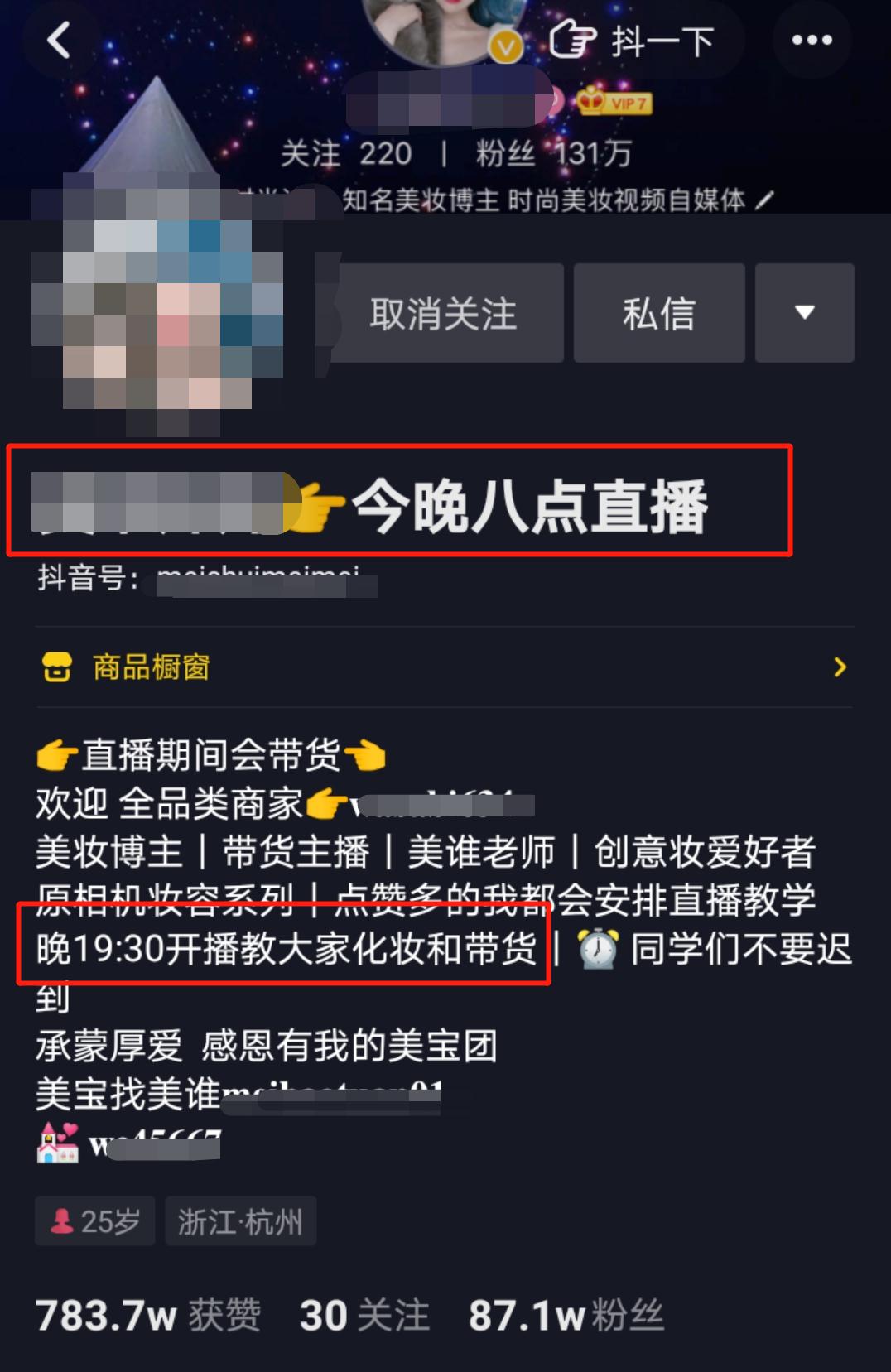
Task: Tap the 商品橱窗 shop icon
Action: click(57, 667)
